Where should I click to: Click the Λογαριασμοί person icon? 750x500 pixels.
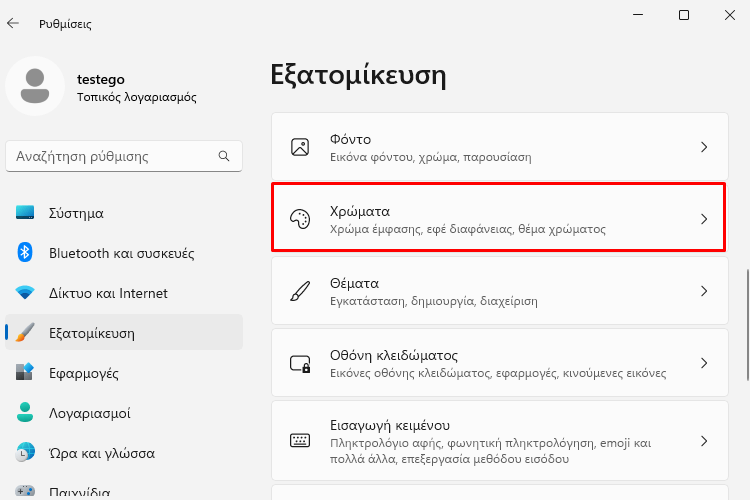tap(25, 412)
